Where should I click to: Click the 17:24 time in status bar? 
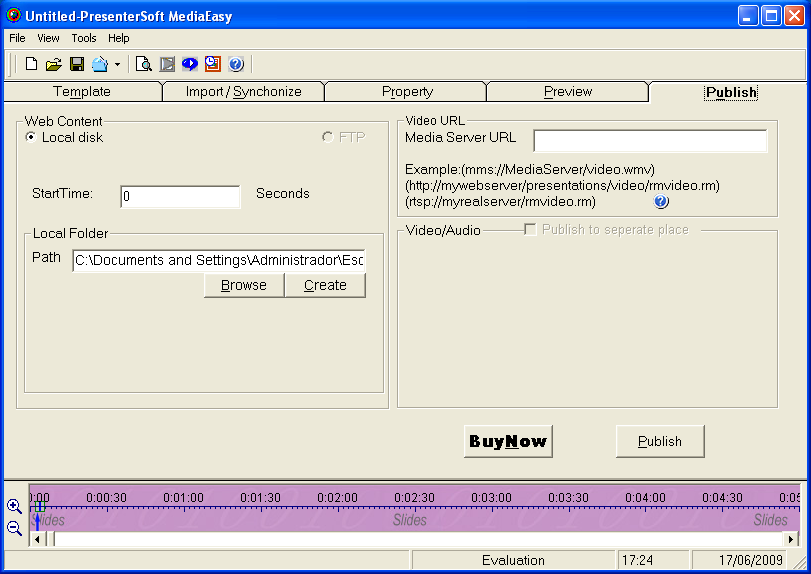click(637, 561)
